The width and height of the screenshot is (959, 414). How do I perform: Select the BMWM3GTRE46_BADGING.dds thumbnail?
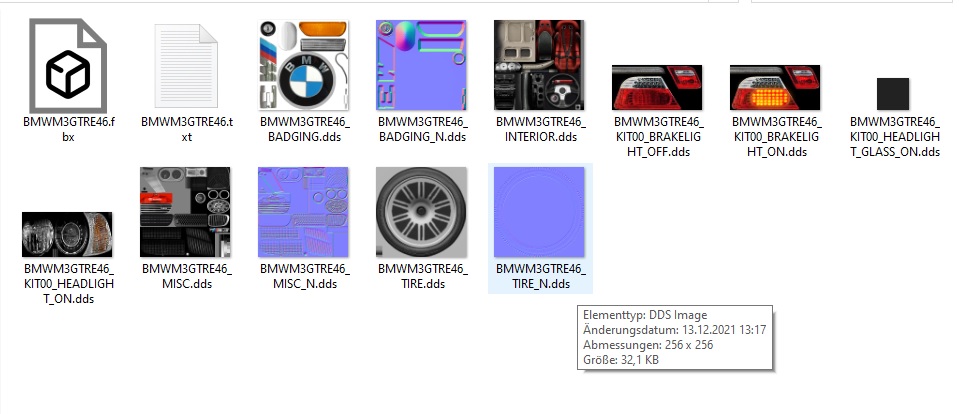tap(304, 65)
